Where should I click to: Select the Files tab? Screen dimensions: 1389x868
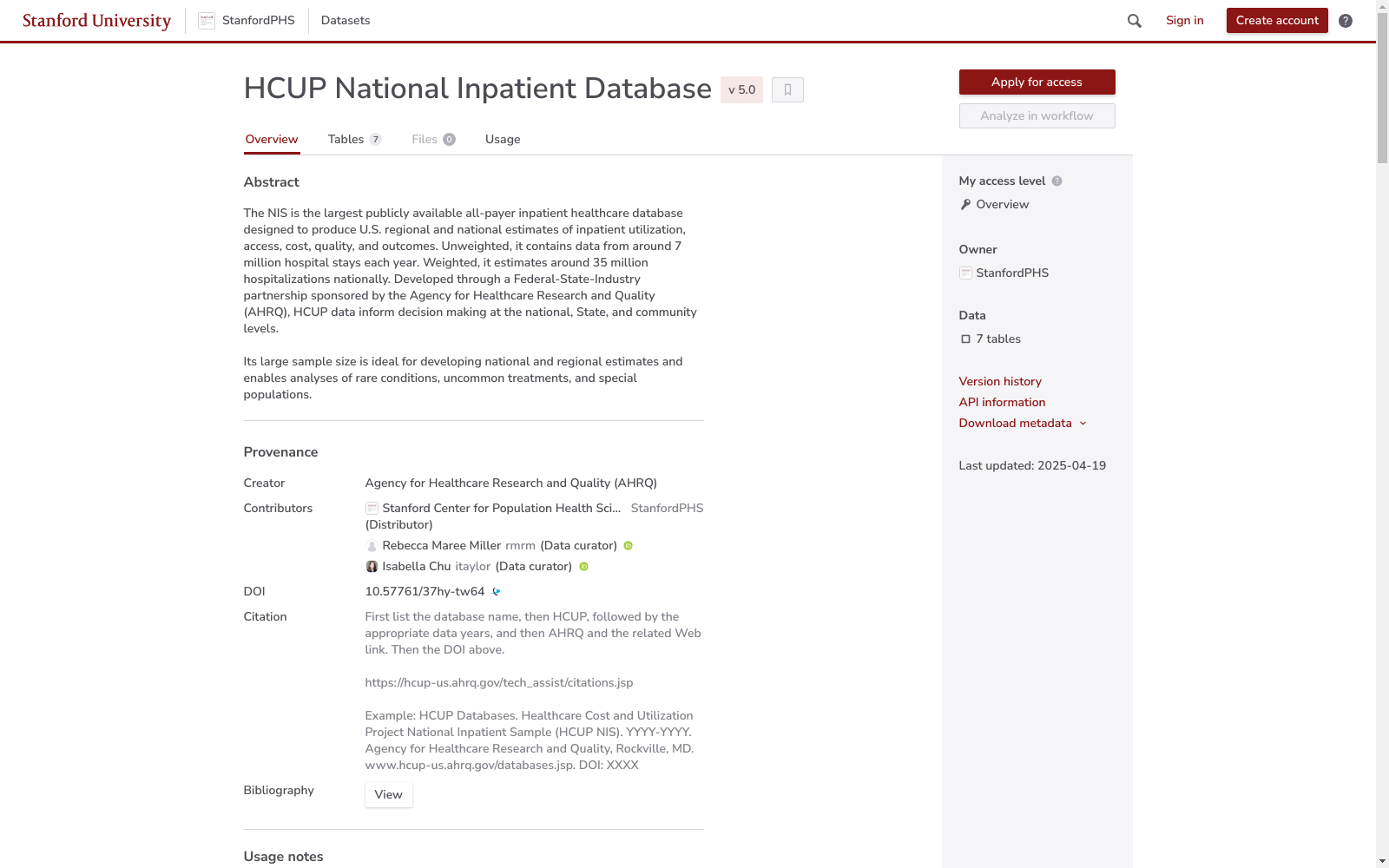433,140
